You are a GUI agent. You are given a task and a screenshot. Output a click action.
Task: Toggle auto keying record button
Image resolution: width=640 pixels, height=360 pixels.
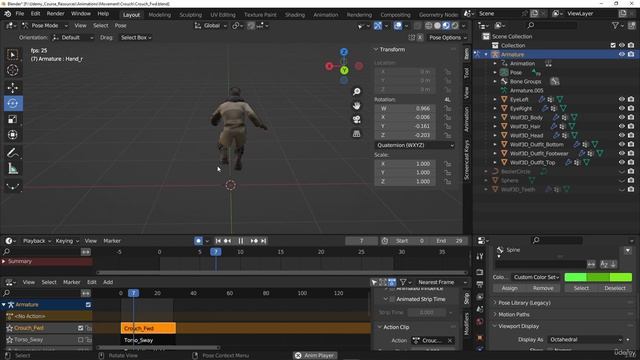click(x=198, y=241)
